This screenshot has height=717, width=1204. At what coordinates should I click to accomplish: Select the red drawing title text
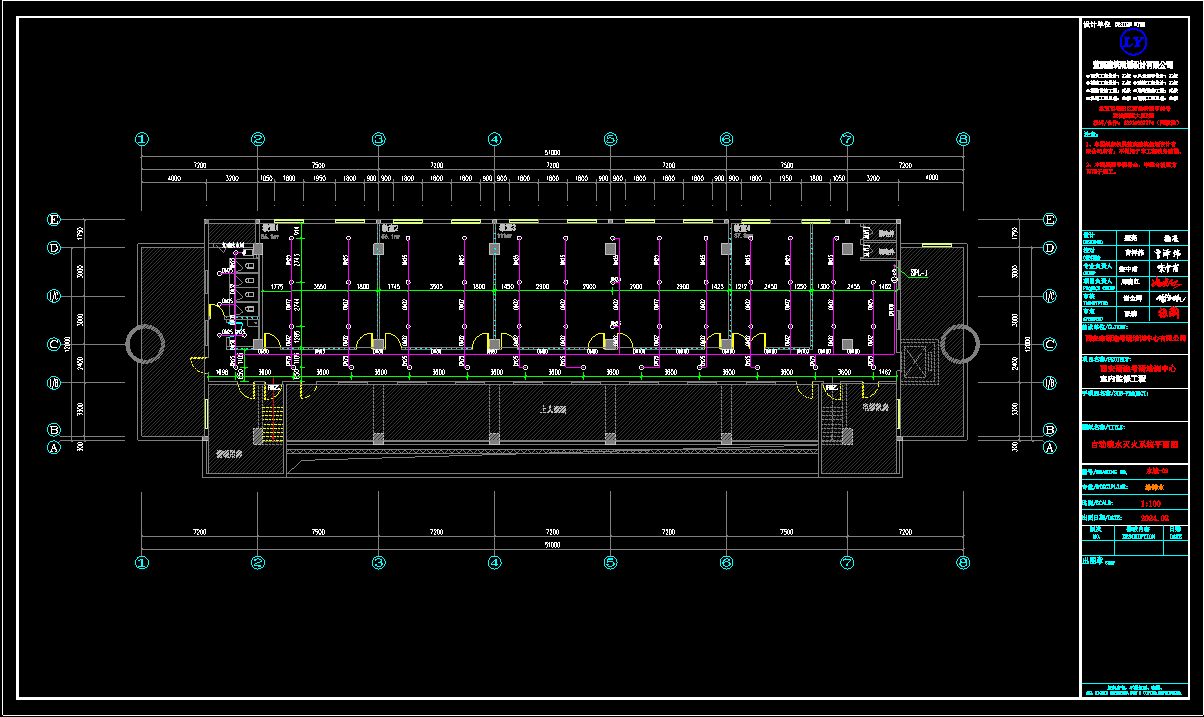pos(1133,442)
